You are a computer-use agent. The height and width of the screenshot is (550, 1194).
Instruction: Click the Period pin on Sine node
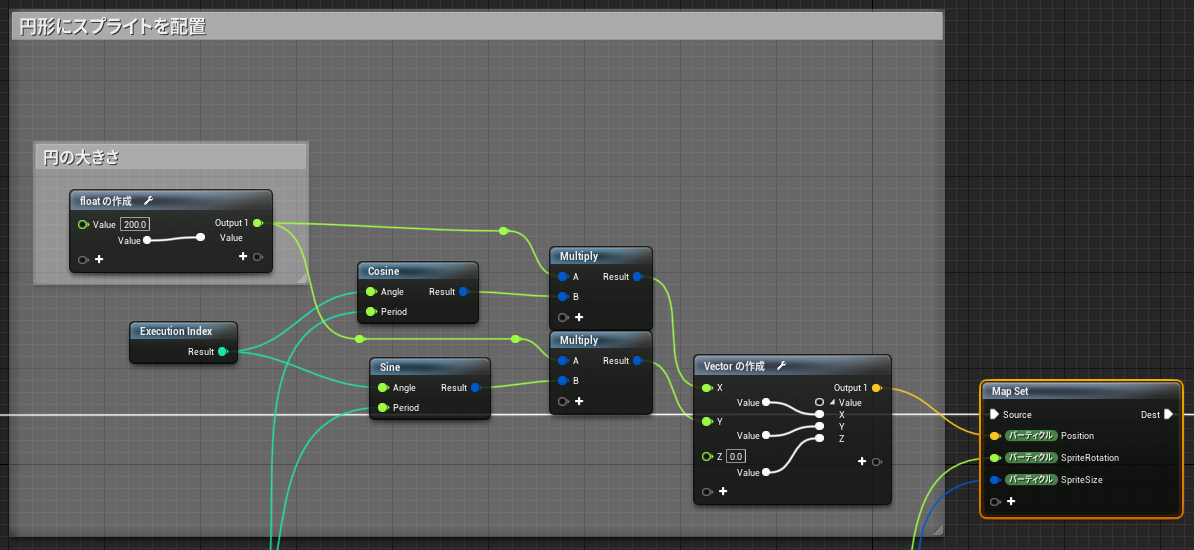point(383,408)
